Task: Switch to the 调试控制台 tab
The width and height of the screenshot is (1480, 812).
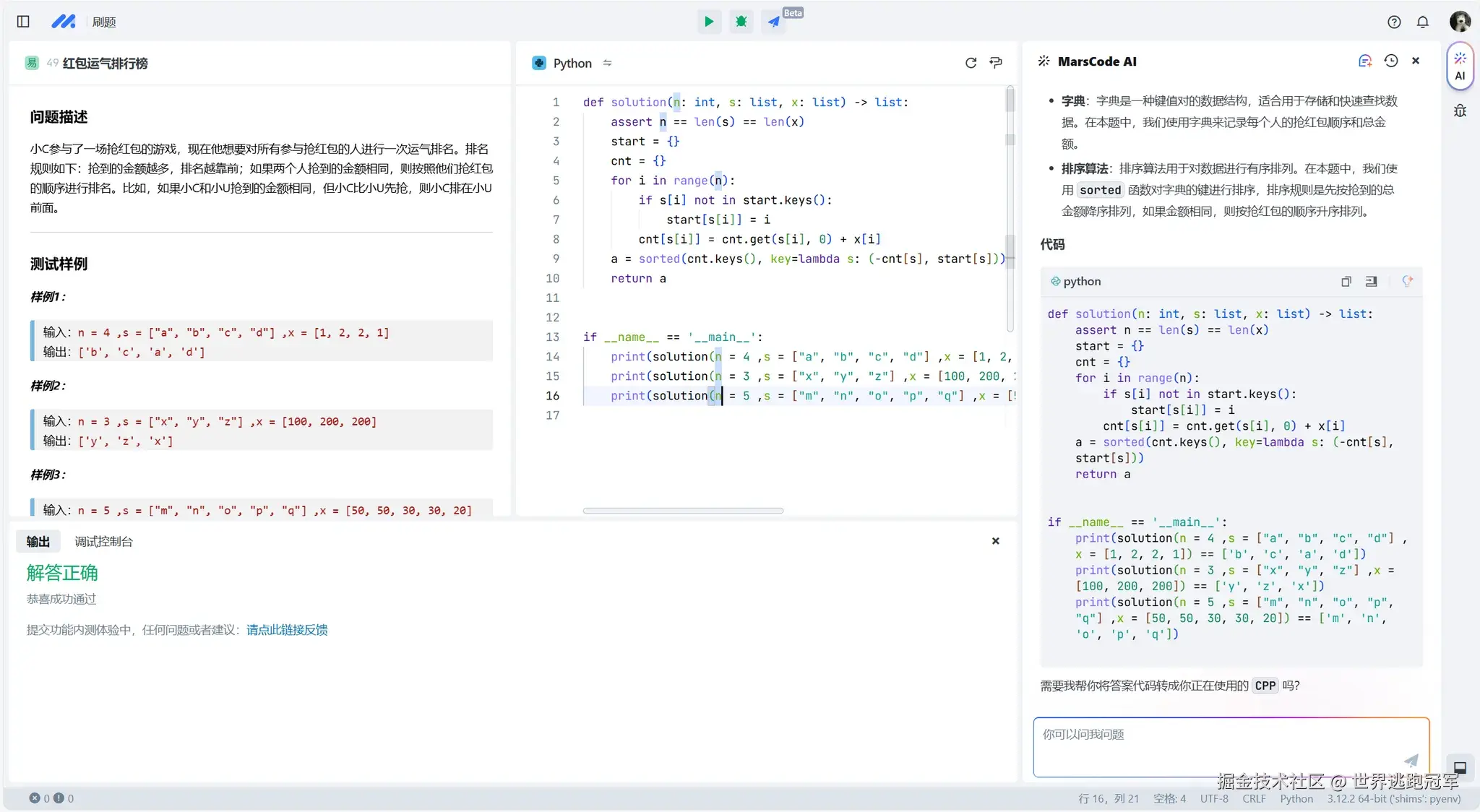Action: [103, 542]
